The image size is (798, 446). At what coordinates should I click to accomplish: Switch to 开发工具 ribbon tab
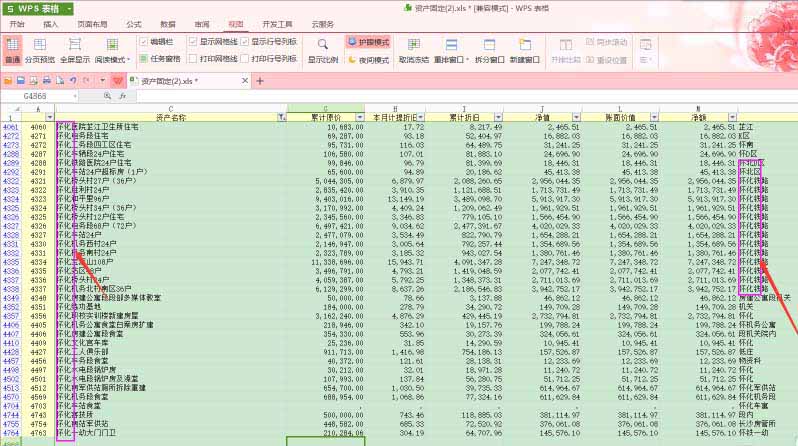(x=277, y=22)
